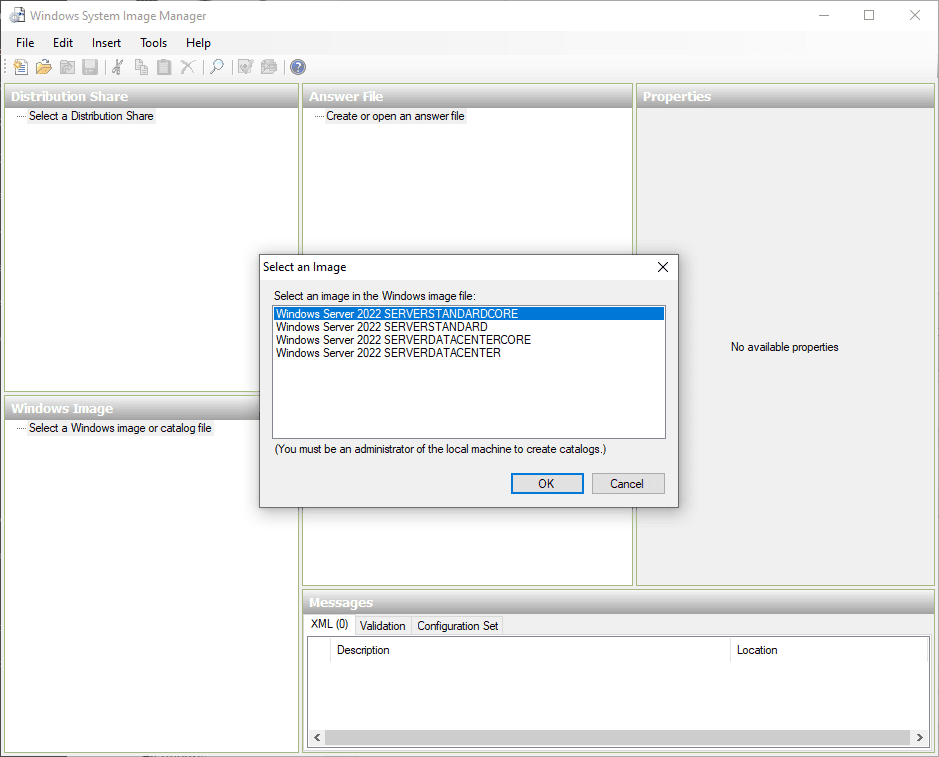The height and width of the screenshot is (757, 939).
Task: Create a new answer file
Action: [21, 67]
